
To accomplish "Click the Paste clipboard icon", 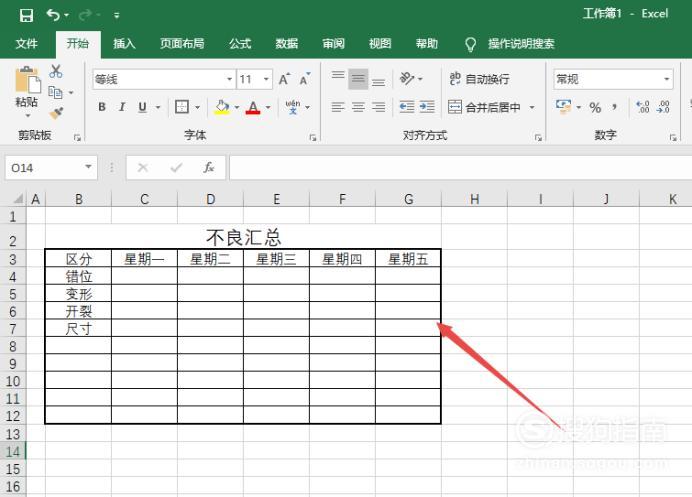I will 27,80.
